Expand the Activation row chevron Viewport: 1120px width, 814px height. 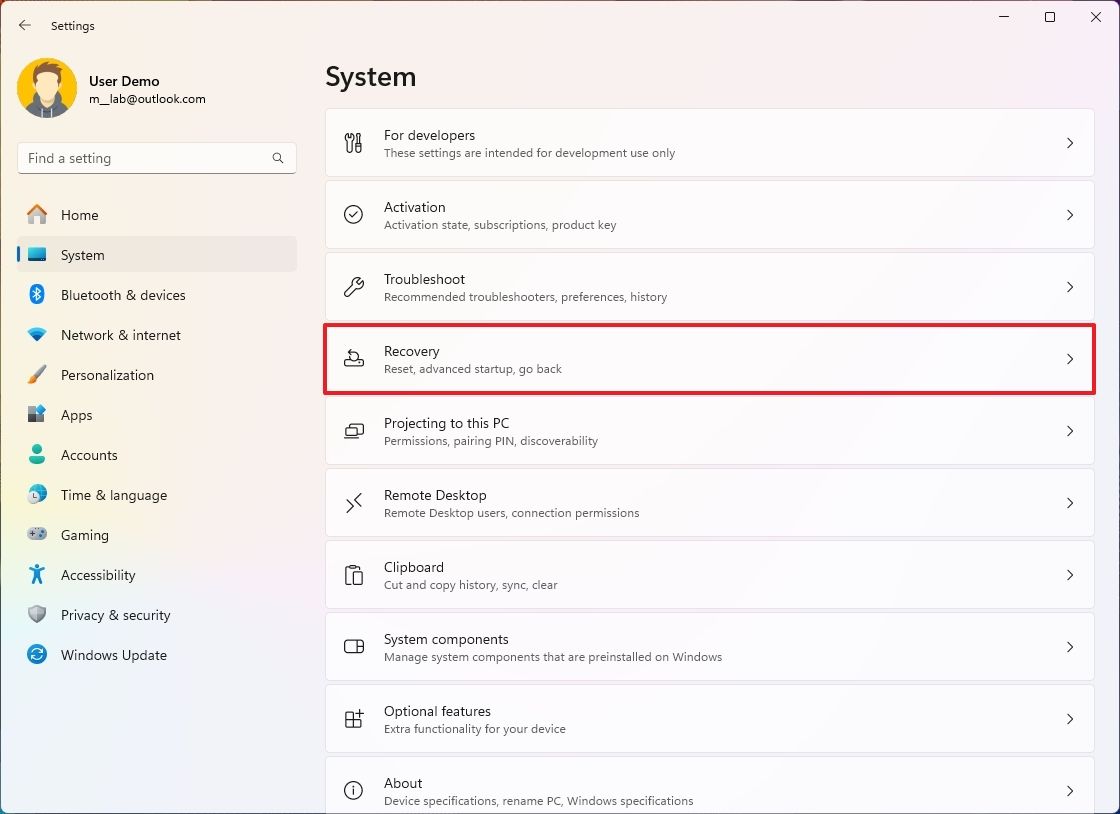[1069, 215]
